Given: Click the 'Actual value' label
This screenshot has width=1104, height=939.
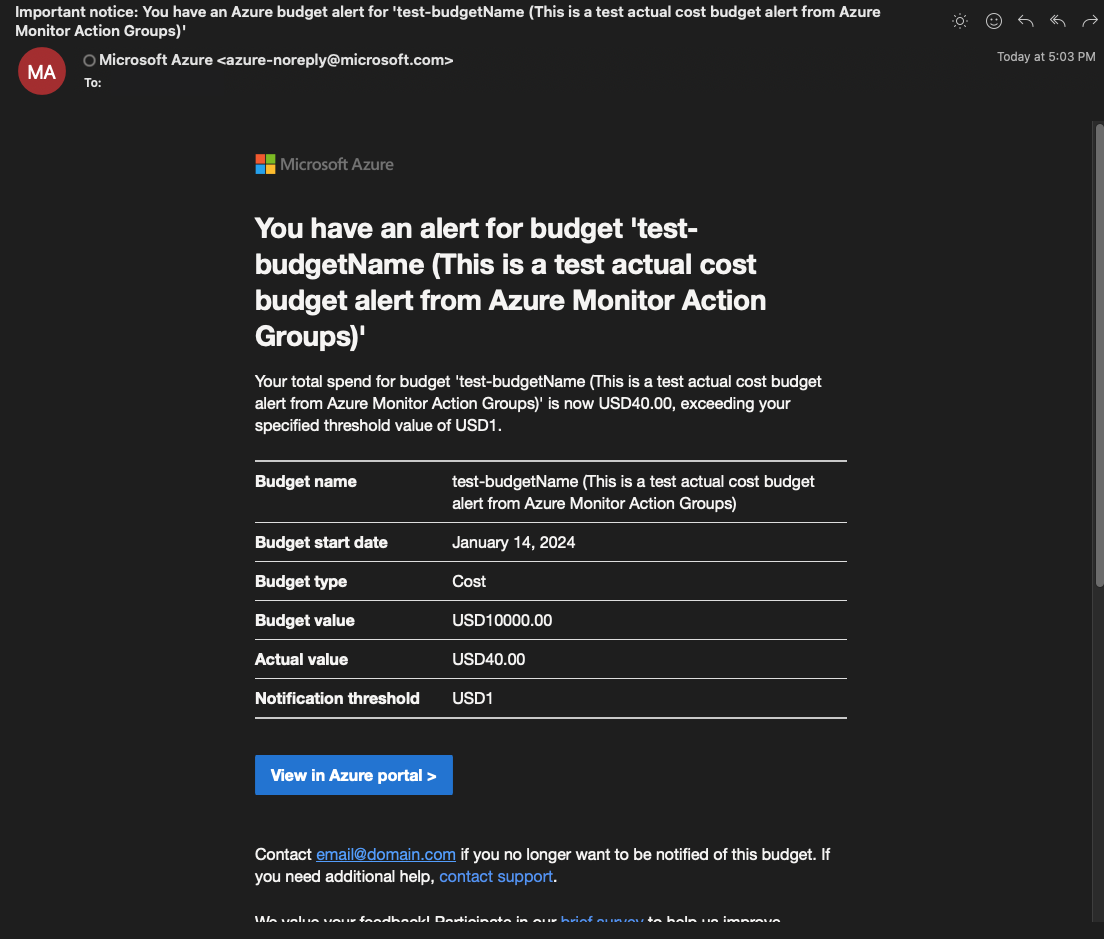Looking at the screenshot, I should pos(301,660).
